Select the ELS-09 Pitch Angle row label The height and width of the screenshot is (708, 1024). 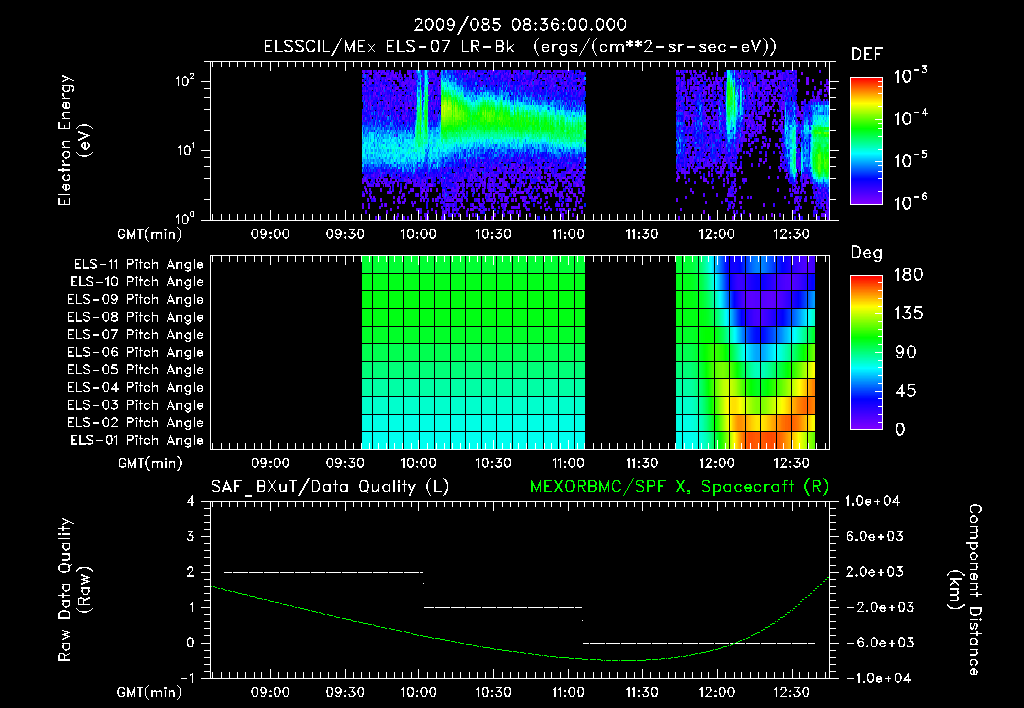pos(136,300)
